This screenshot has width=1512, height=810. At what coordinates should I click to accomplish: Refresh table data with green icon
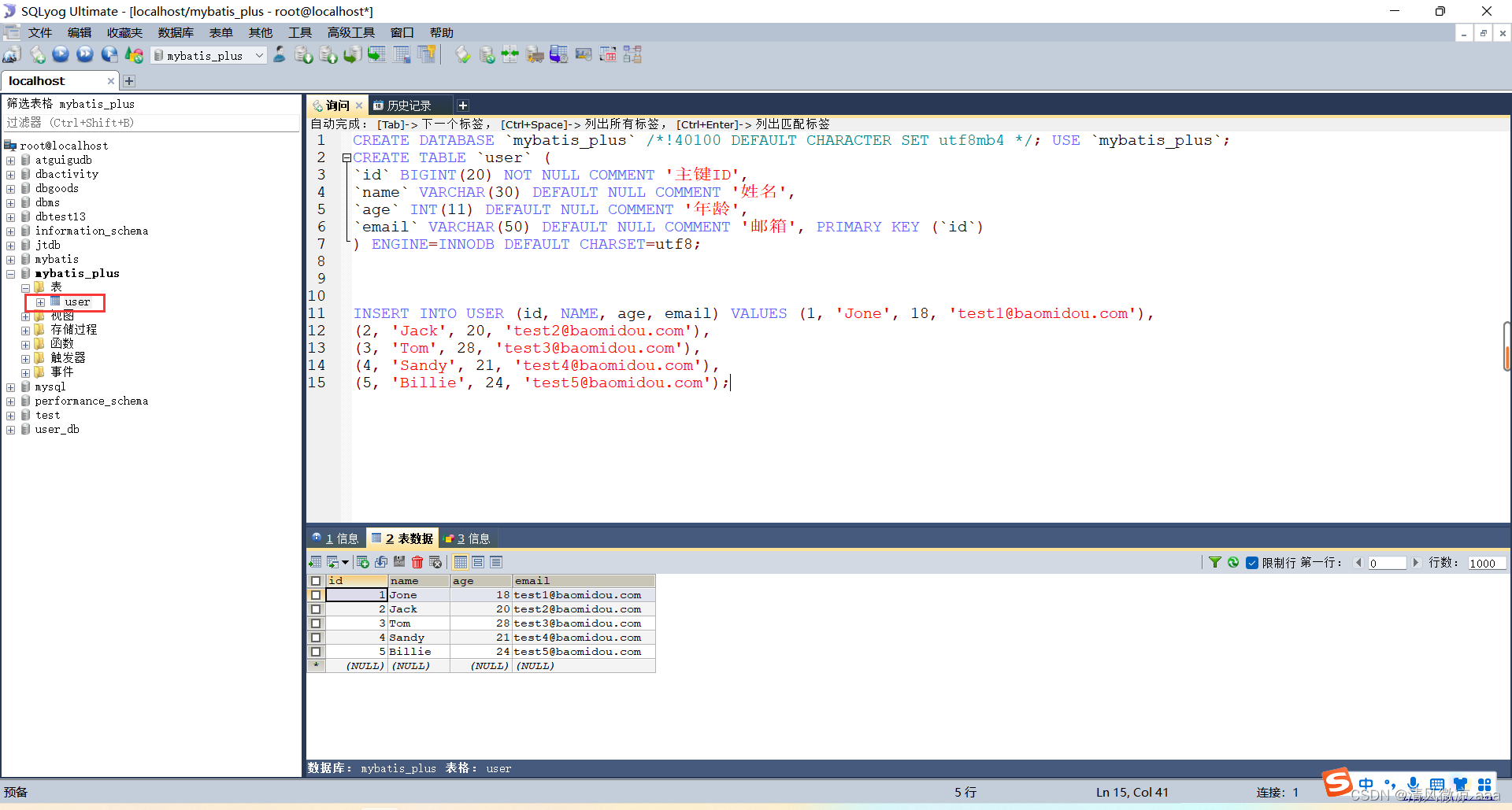tap(1233, 562)
